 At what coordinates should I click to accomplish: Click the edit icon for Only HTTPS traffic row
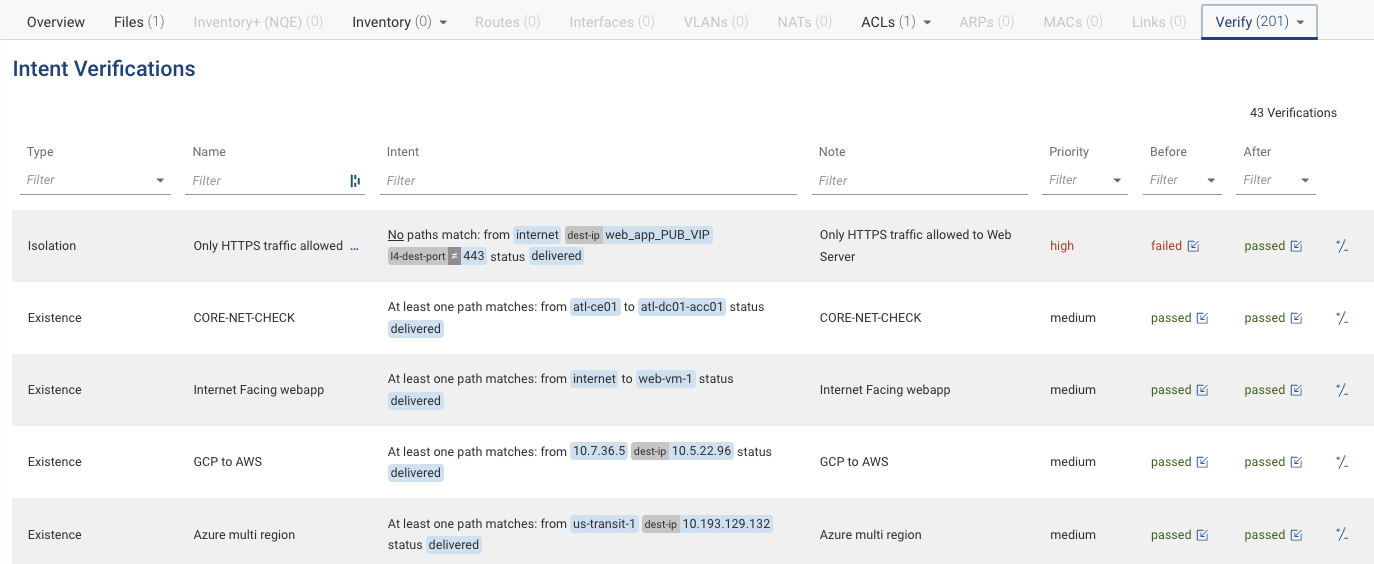point(1342,246)
